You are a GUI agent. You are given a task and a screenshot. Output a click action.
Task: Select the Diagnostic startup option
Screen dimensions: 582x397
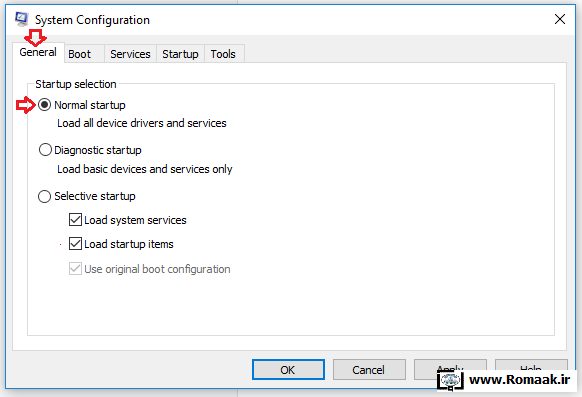pos(45,150)
